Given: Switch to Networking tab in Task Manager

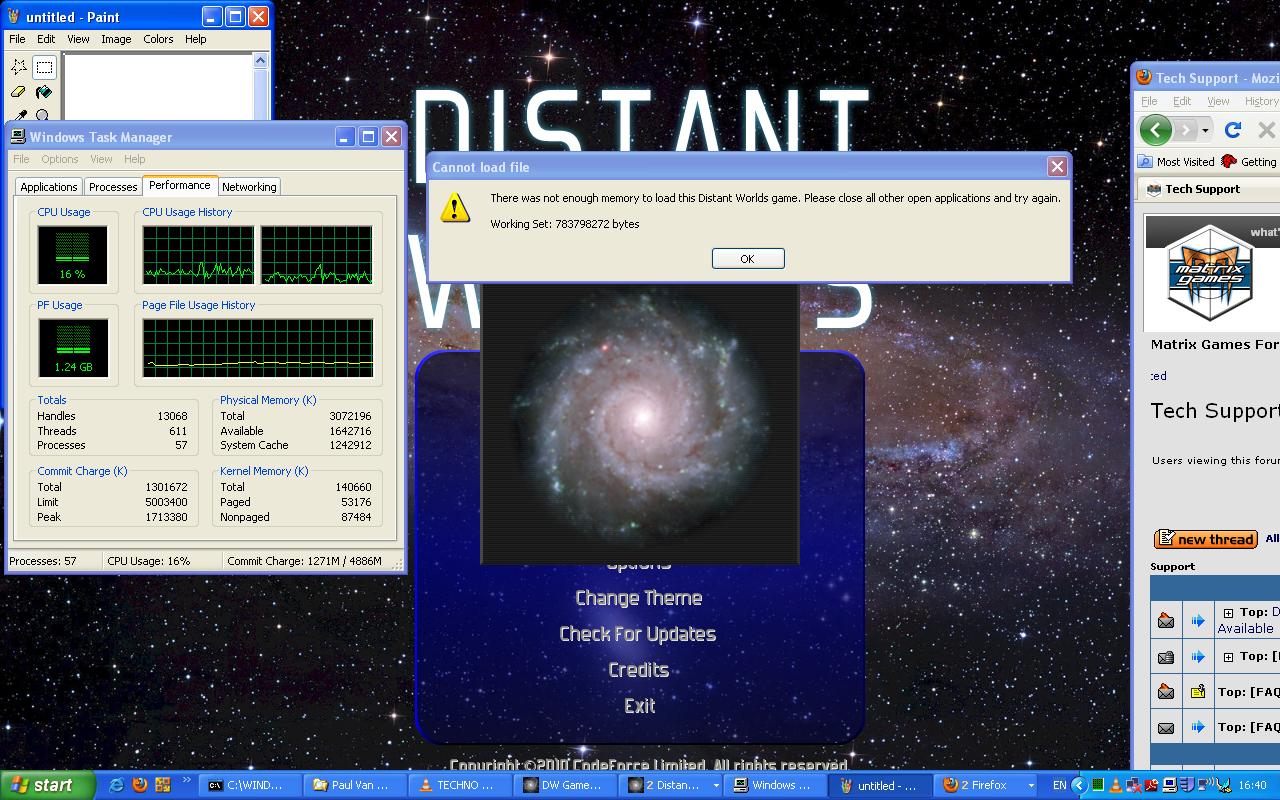Looking at the screenshot, I should (x=249, y=187).
